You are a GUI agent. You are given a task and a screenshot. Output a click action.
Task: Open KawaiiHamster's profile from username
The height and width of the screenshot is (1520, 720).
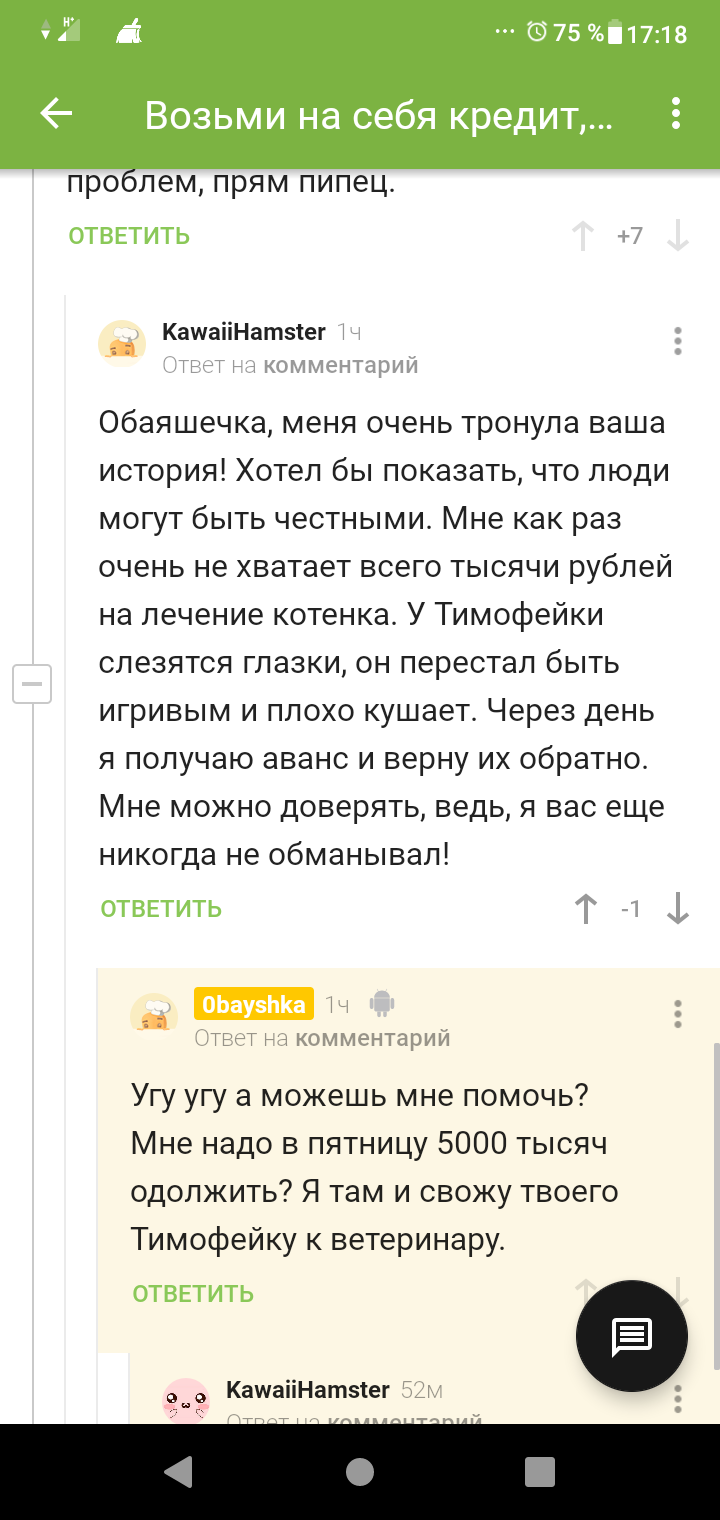(243, 332)
